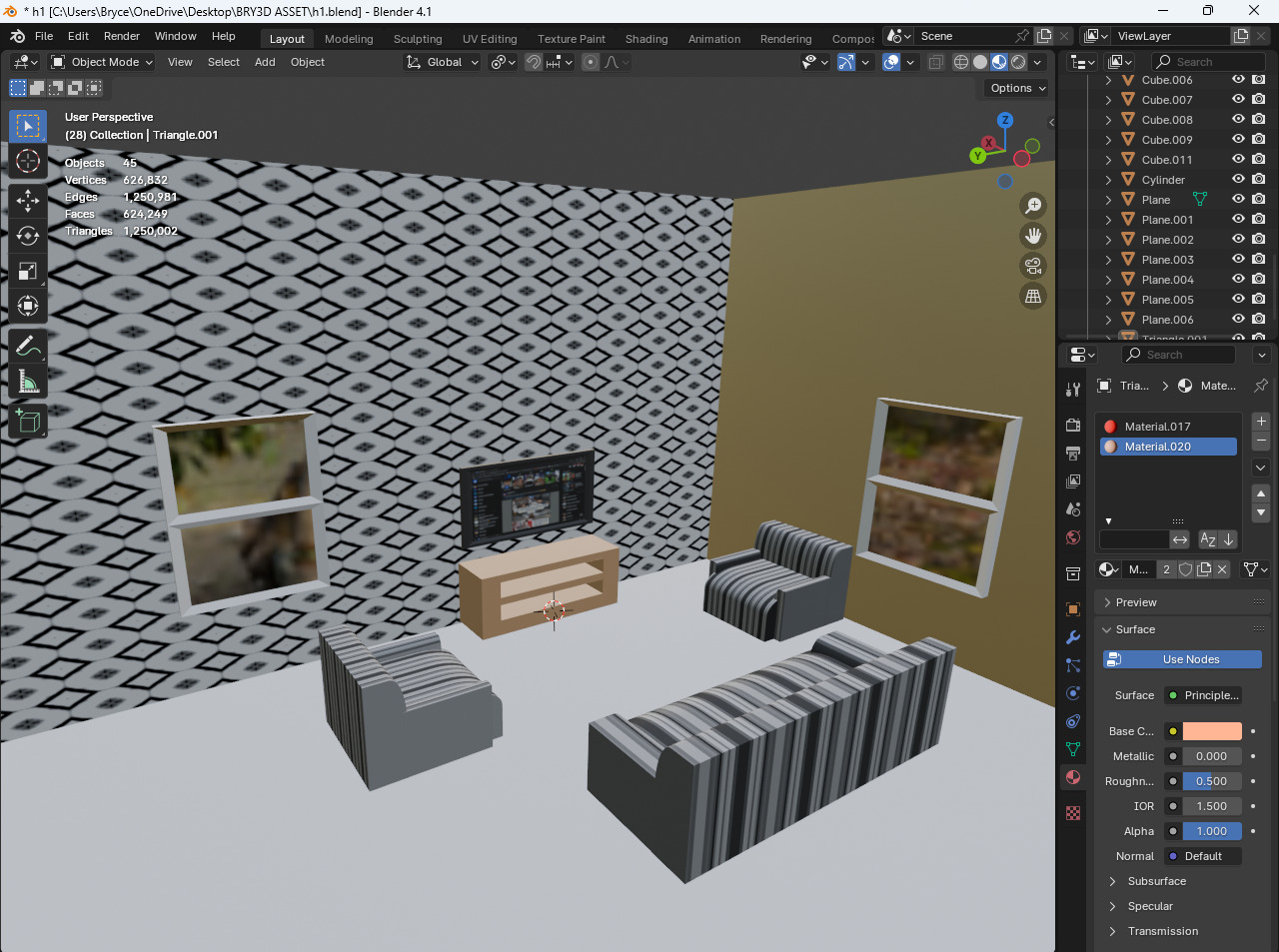Click the viewport zoom magnifier icon

pyautogui.click(x=1033, y=206)
